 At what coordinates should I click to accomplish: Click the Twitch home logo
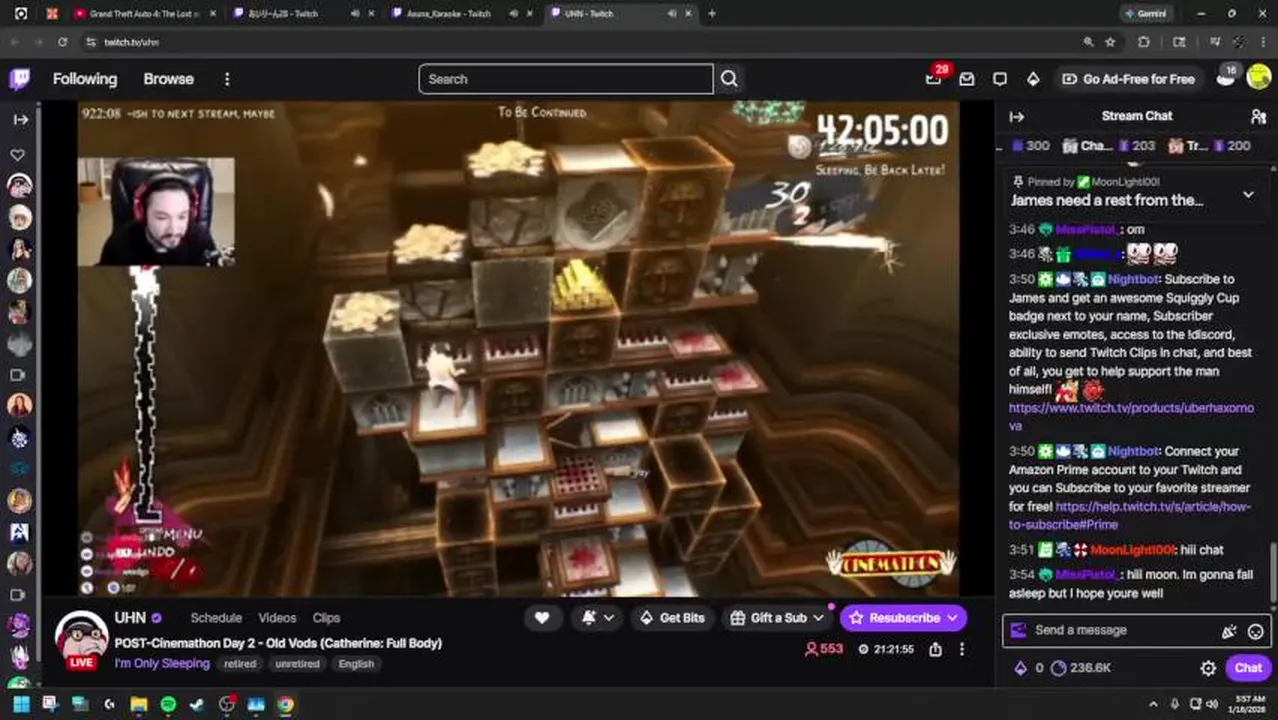click(x=19, y=79)
